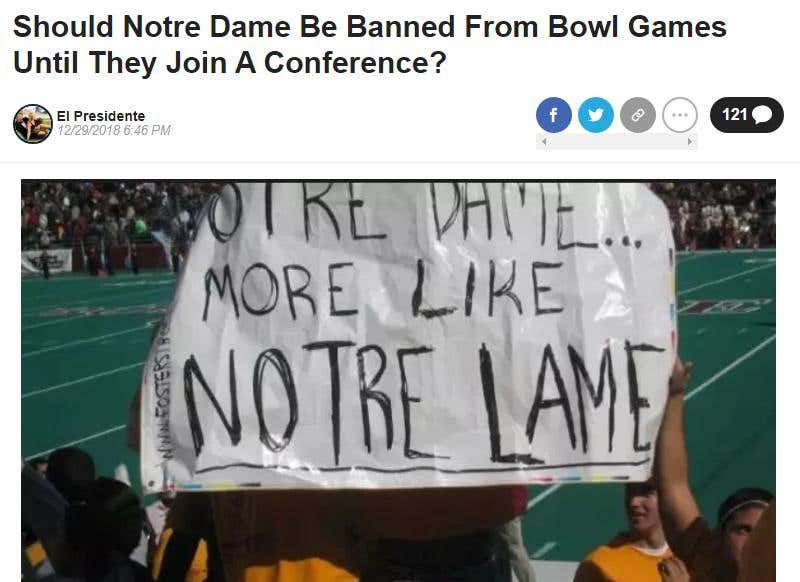Image resolution: width=800 pixels, height=582 pixels.
Task: Click the 121 comment count number
Action: tap(734, 114)
